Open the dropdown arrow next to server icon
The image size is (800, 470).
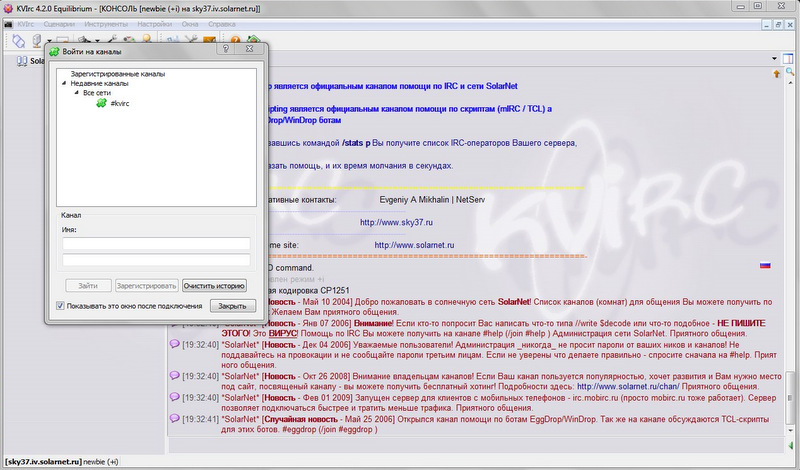coord(49,40)
